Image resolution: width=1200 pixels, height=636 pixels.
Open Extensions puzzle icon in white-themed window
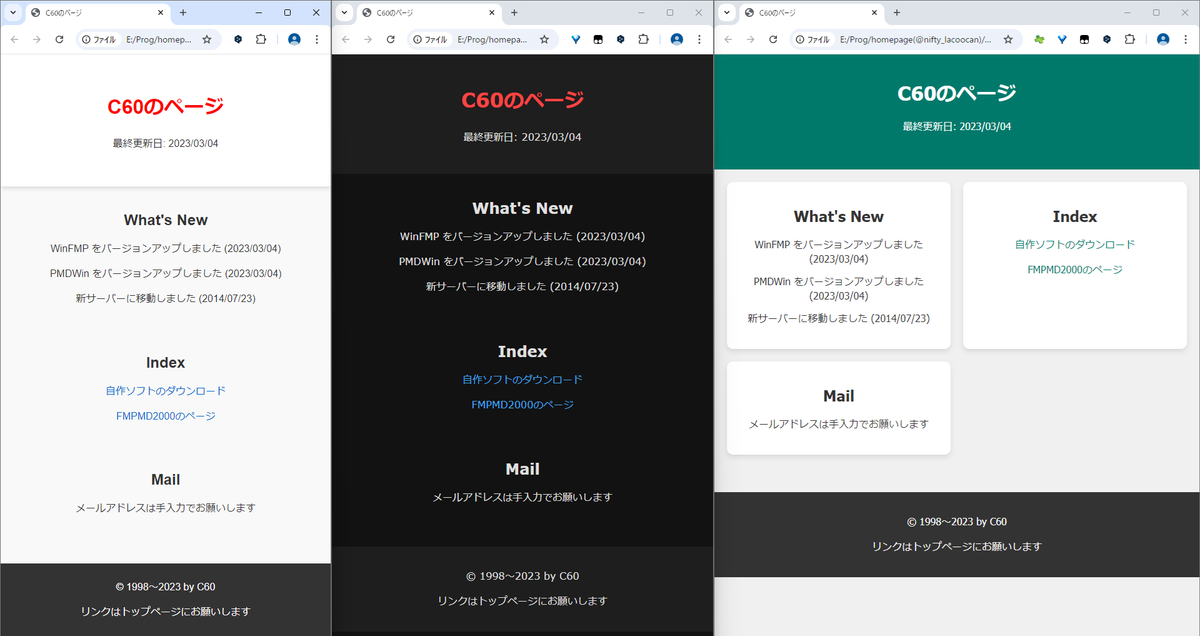point(262,39)
